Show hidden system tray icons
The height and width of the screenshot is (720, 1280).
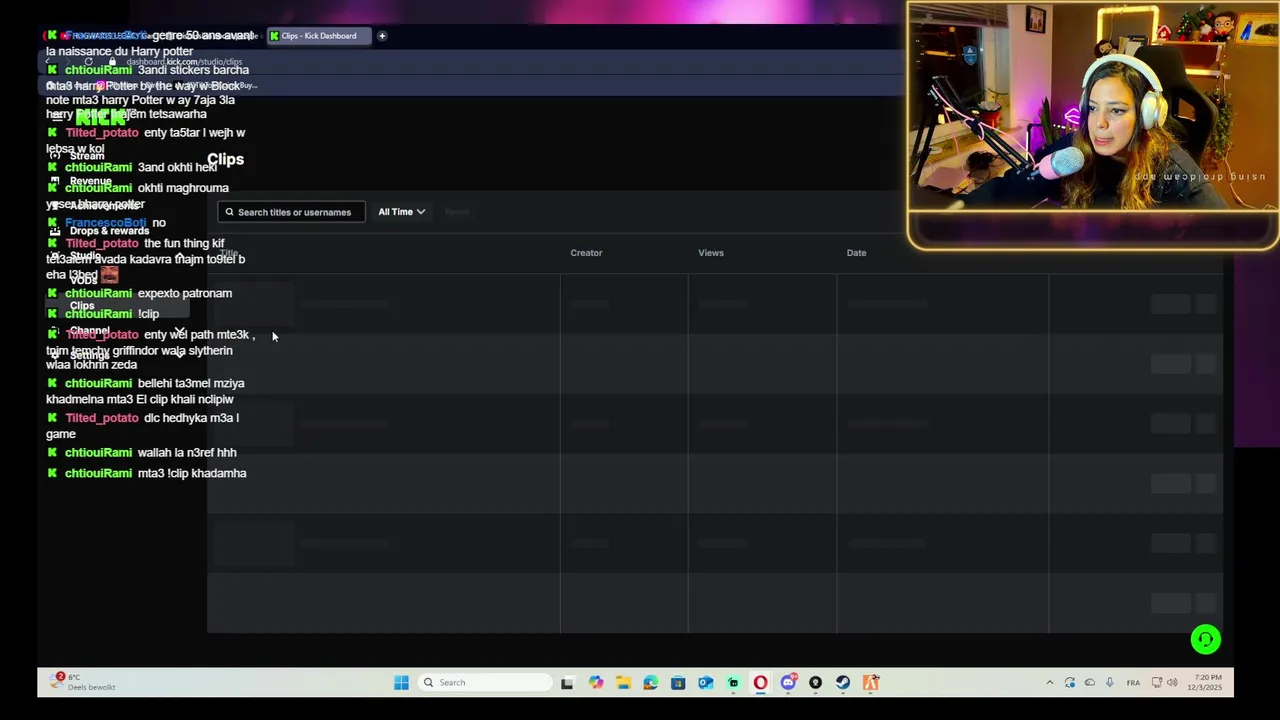pyautogui.click(x=1049, y=683)
